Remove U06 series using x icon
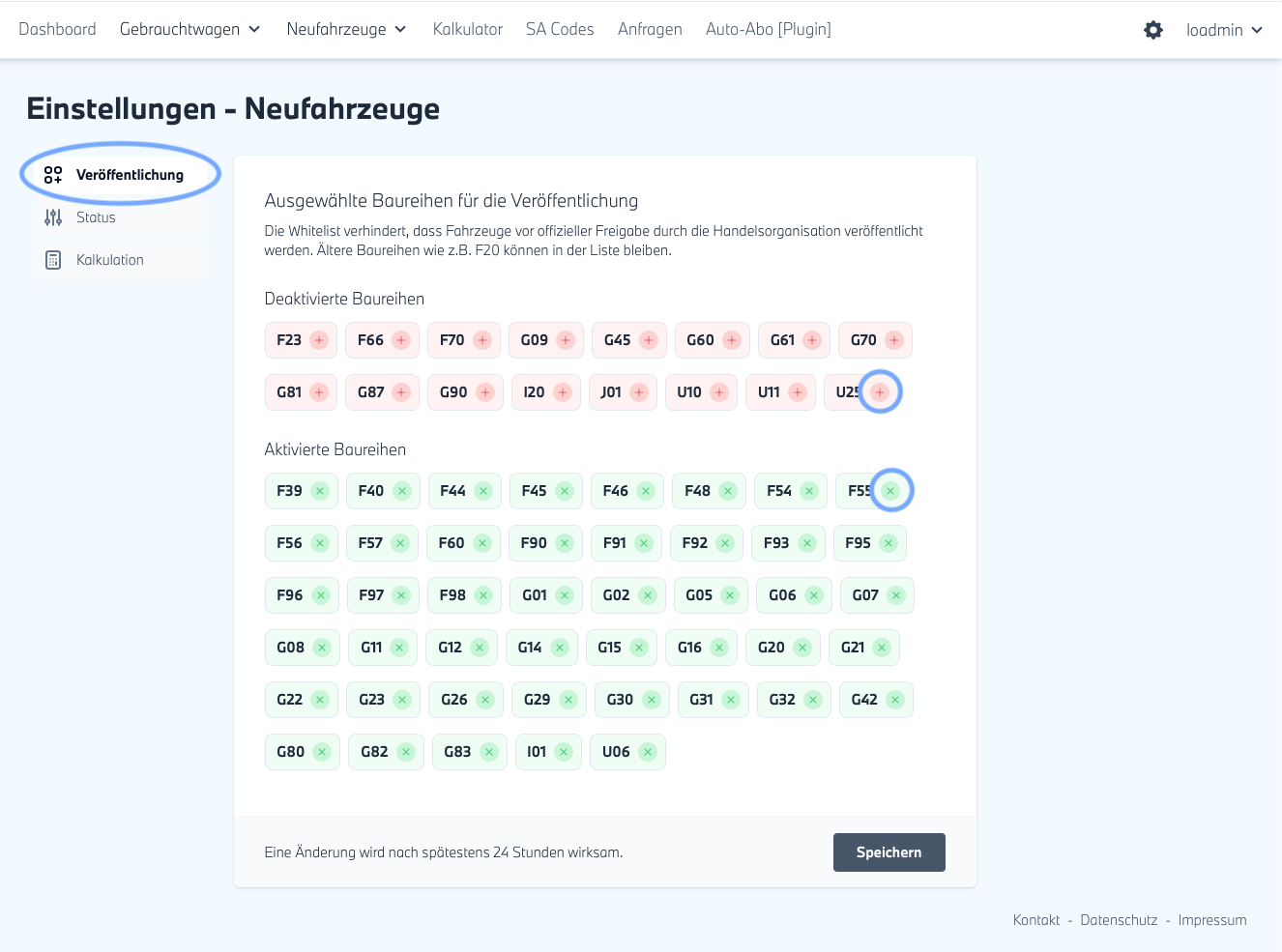1282x952 pixels. point(648,752)
